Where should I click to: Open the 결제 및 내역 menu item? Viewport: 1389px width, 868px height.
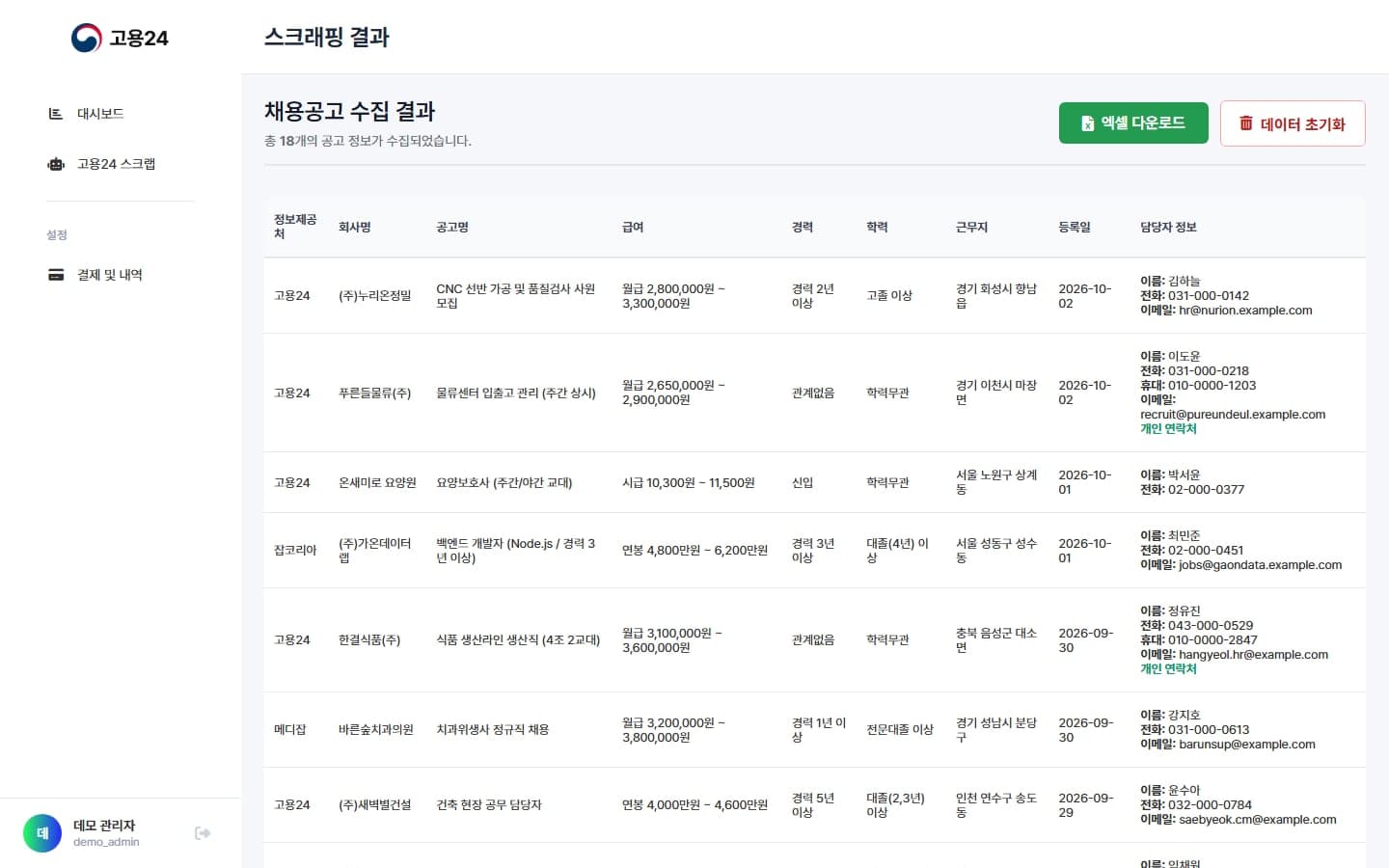[121, 275]
